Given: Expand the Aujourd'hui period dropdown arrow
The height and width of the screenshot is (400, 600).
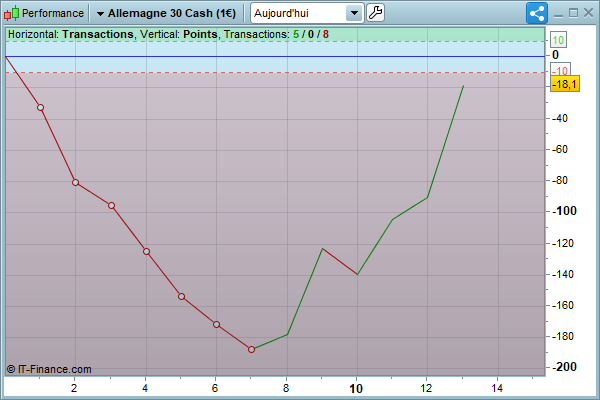Looking at the screenshot, I should (354, 13).
